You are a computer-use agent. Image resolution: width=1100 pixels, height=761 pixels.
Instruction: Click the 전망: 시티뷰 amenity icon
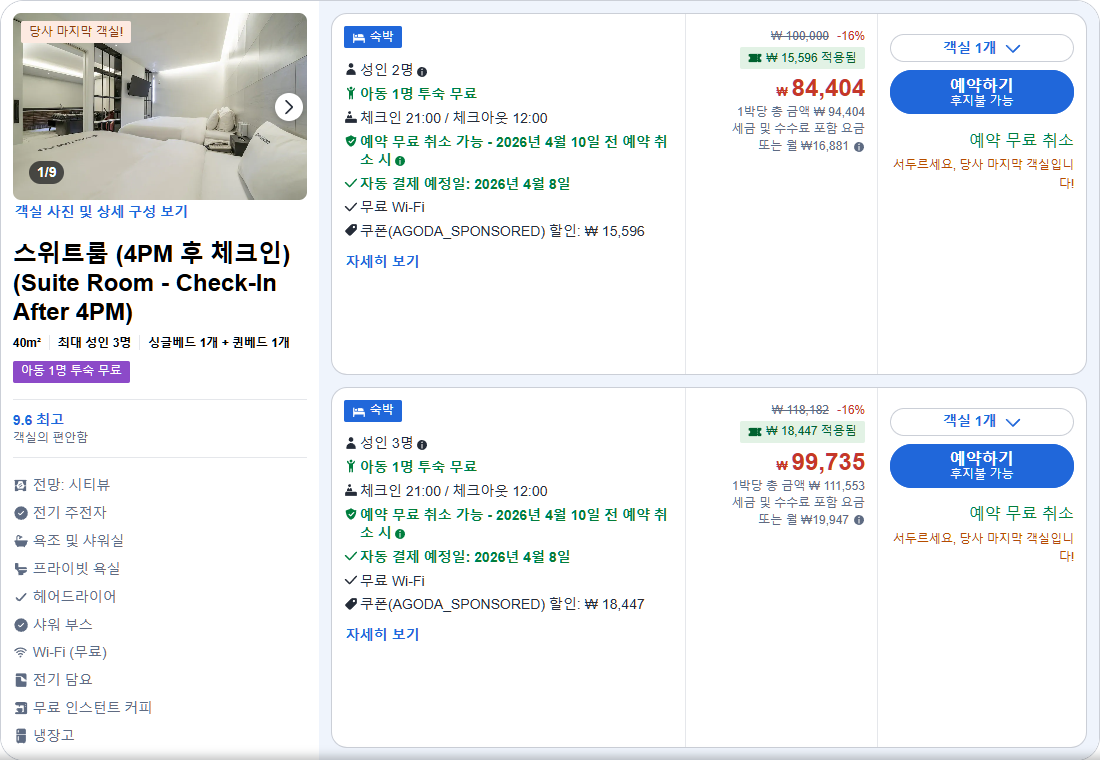(x=21, y=485)
